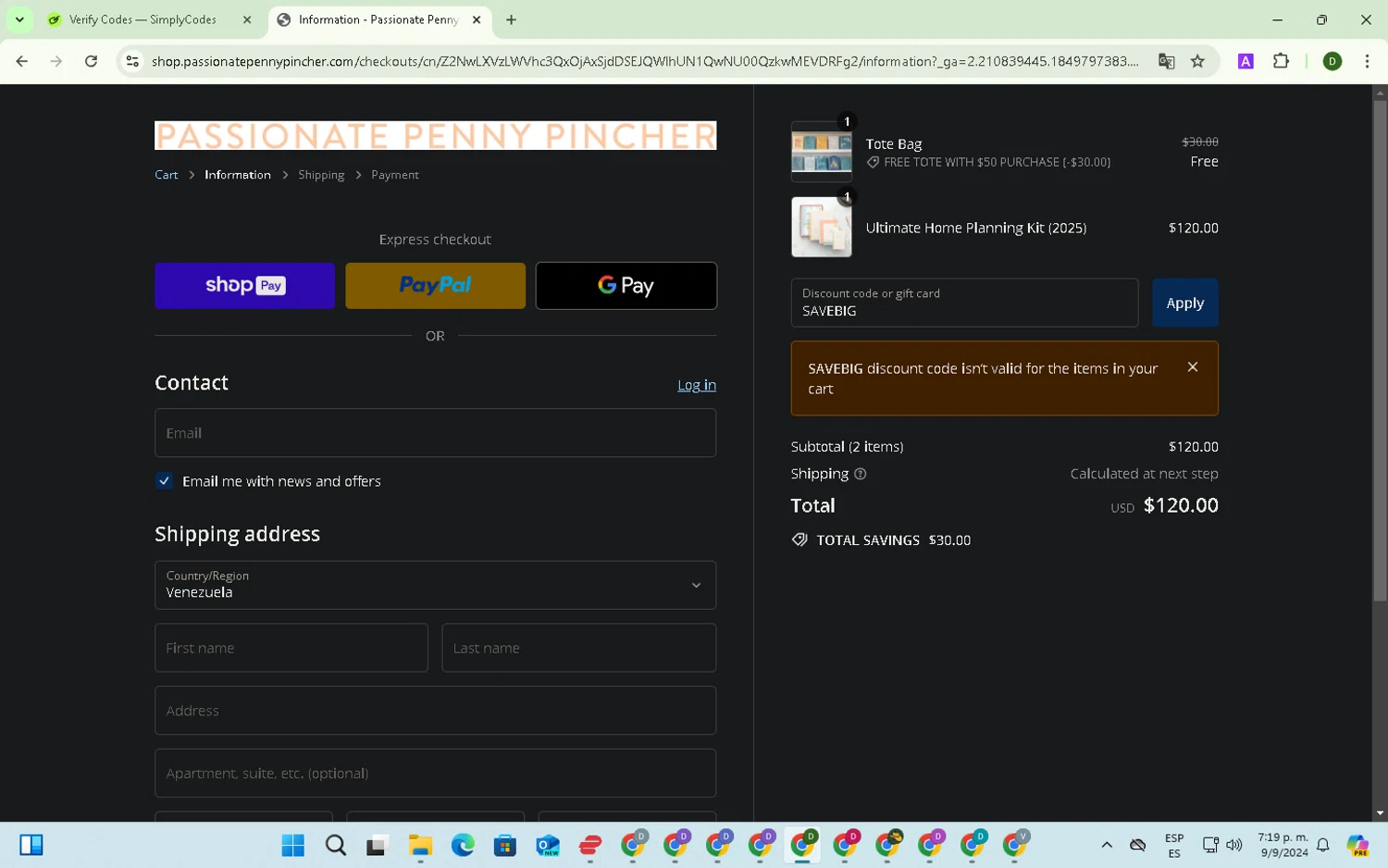Image resolution: width=1388 pixels, height=868 pixels.
Task: Check out with Google Pay
Action: [x=626, y=285]
